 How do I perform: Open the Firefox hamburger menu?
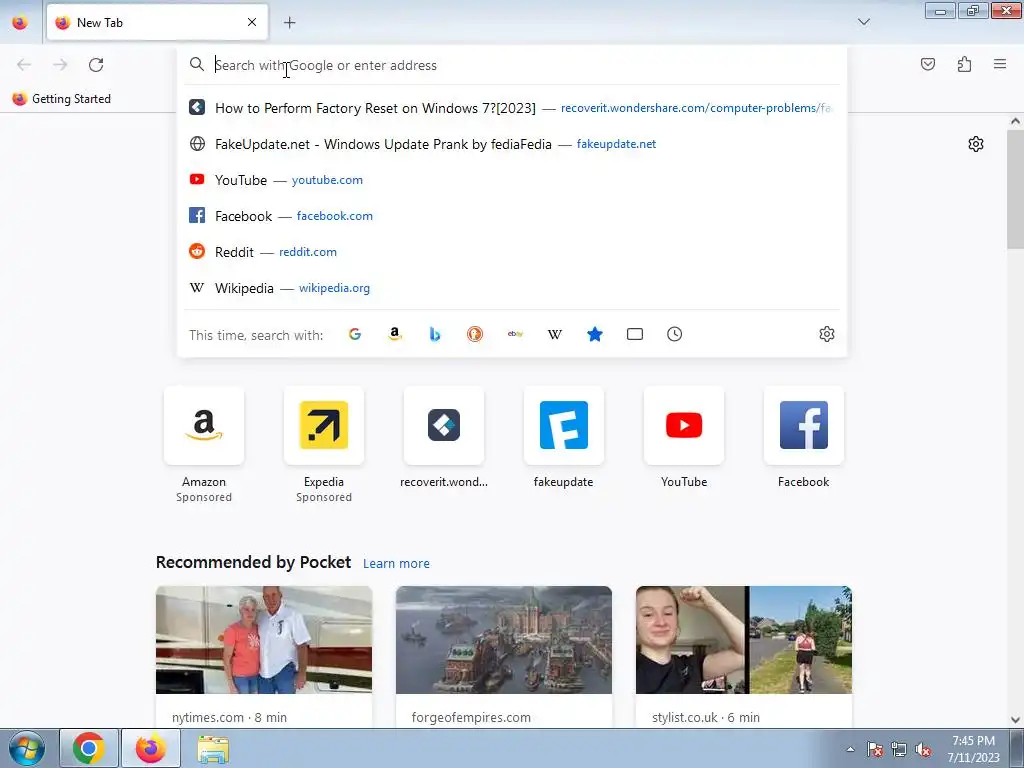[1000, 64]
